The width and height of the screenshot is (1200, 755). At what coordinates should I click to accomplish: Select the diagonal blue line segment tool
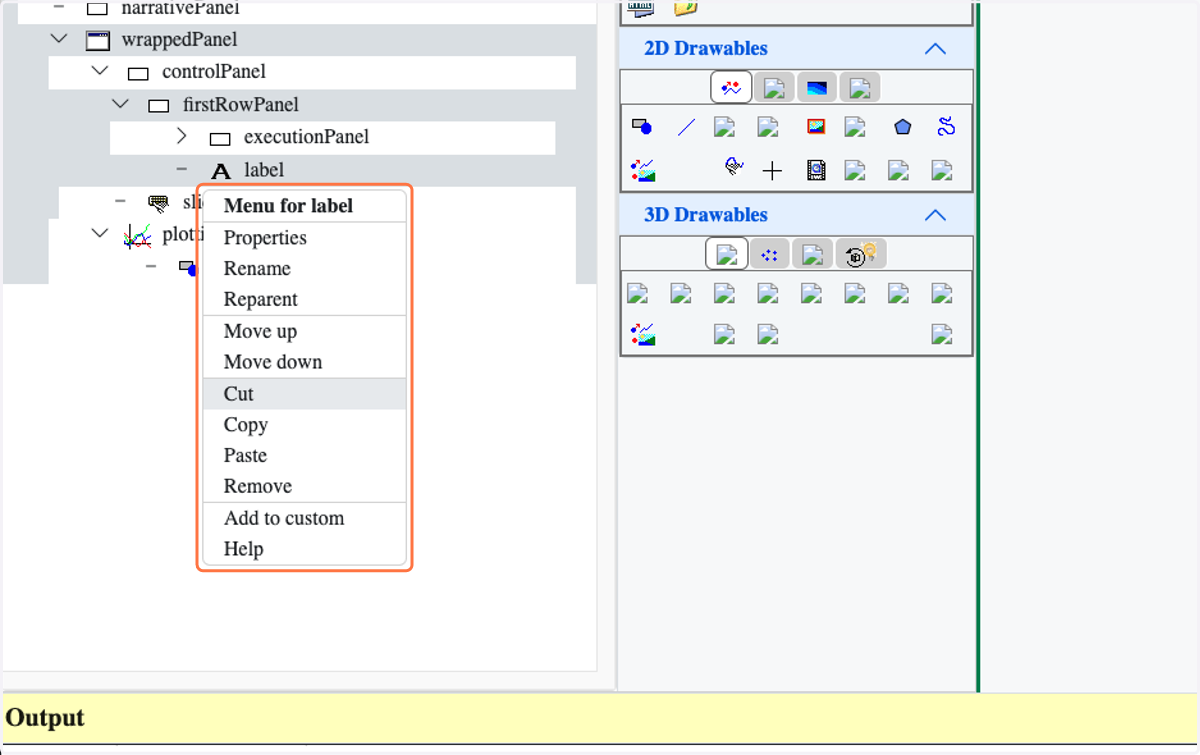pos(686,127)
